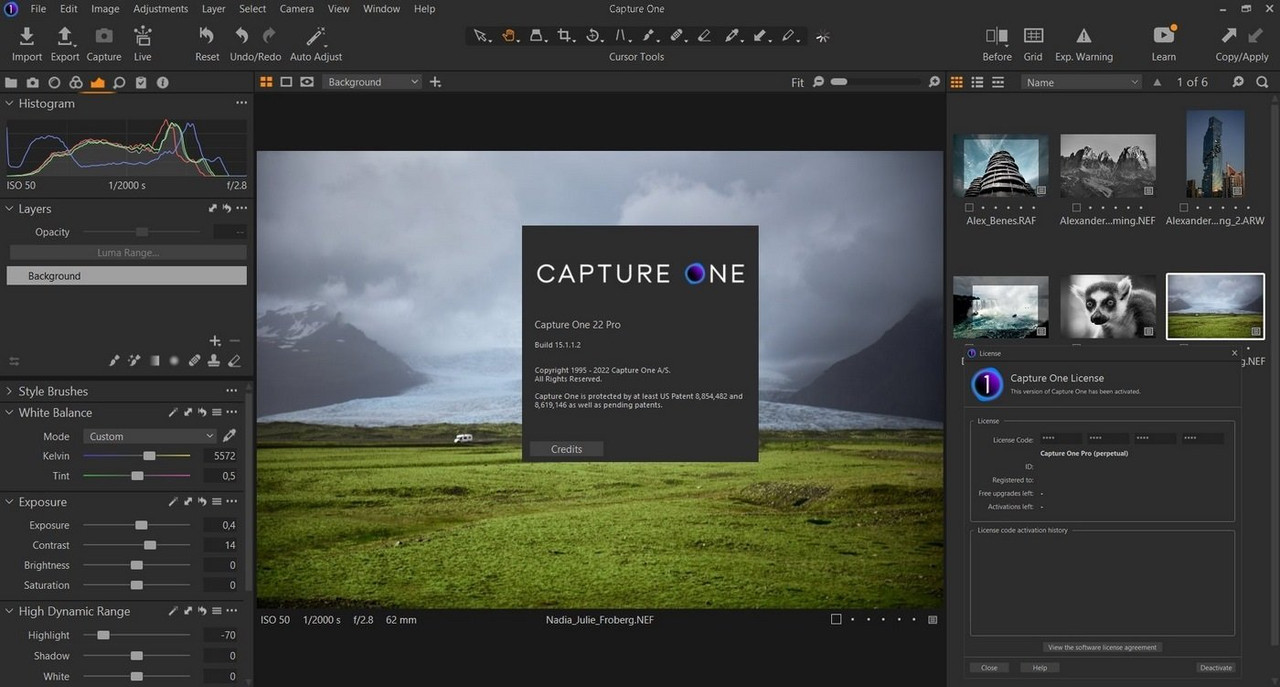Select the lemur black-and-white thumbnail
Viewport: 1280px width, 687px height.
[1107, 308]
